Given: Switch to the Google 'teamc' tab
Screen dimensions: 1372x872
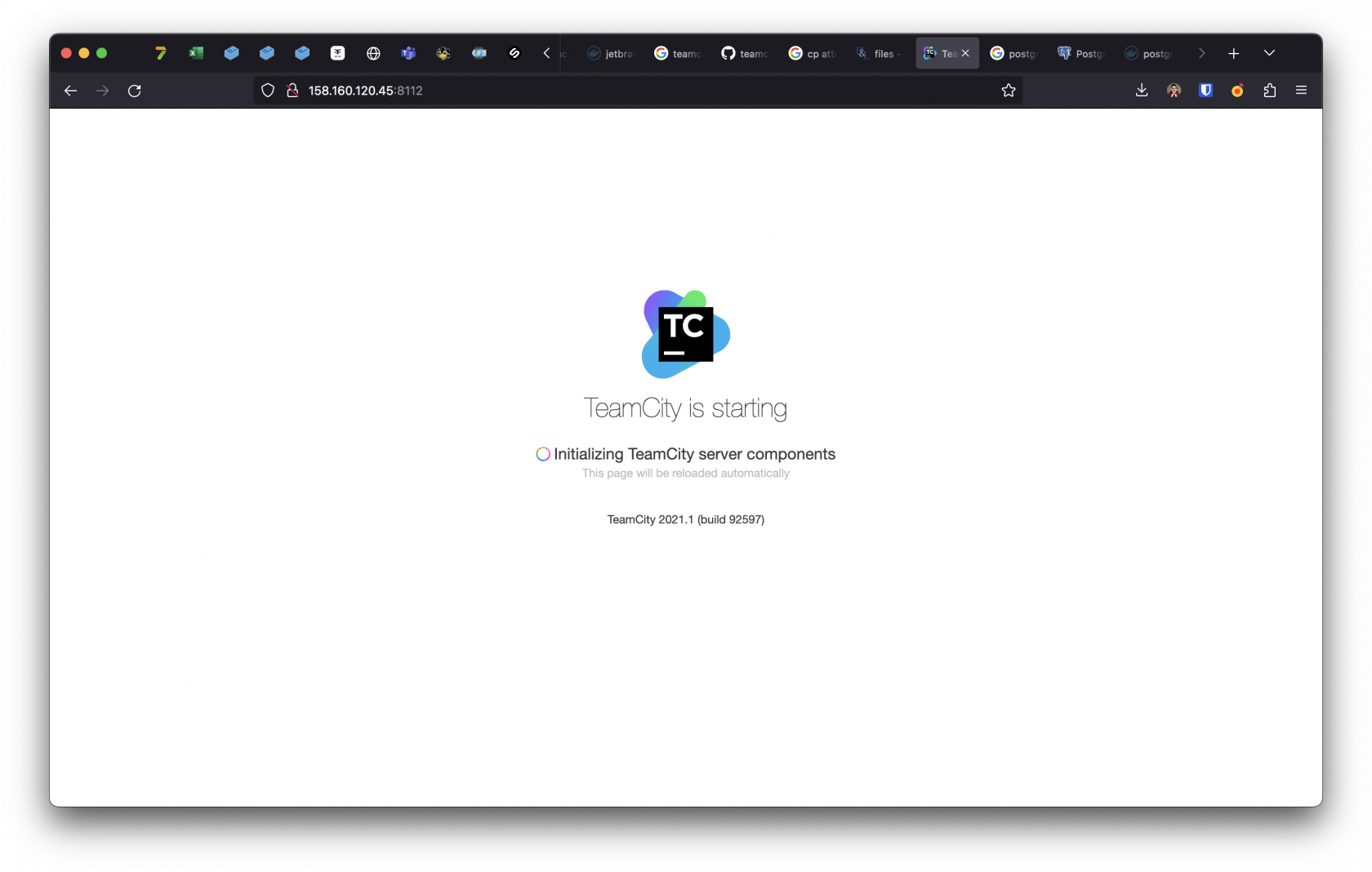Looking at the screenshot, I should point(678,53).
